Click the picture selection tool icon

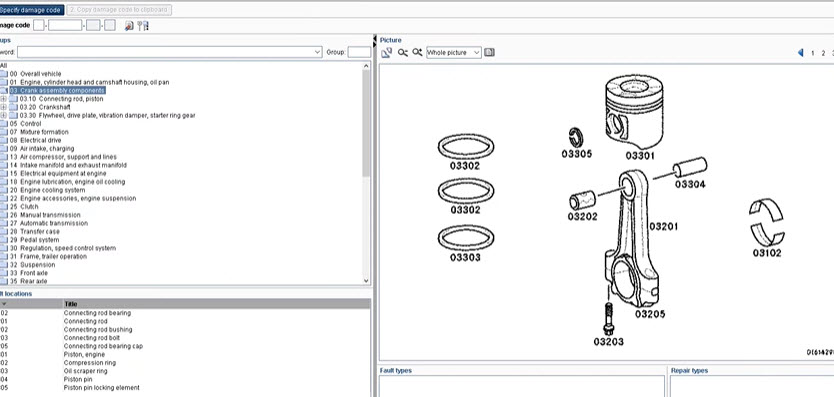tap(387, 52)
